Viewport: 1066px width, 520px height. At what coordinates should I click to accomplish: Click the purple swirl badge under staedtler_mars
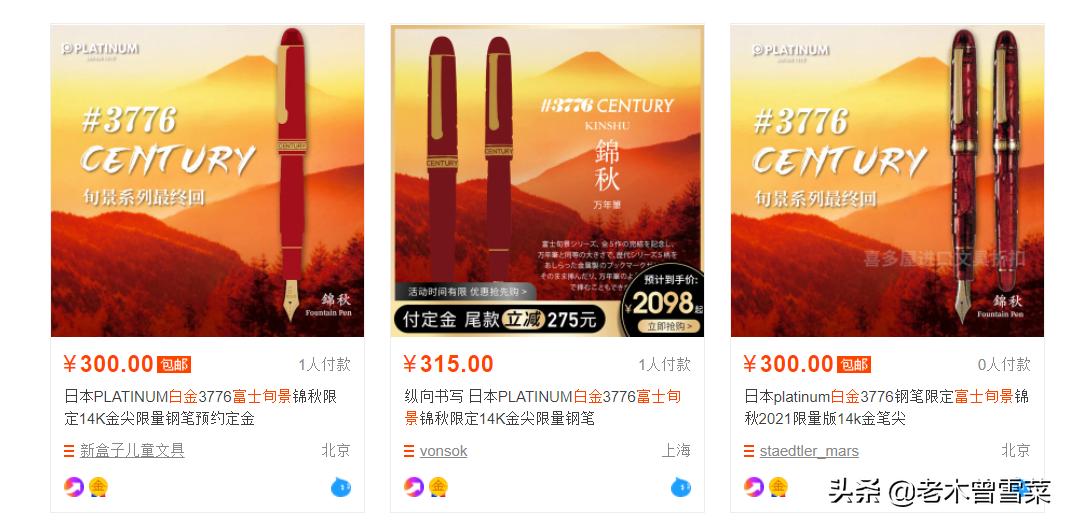tap(754, 487)
